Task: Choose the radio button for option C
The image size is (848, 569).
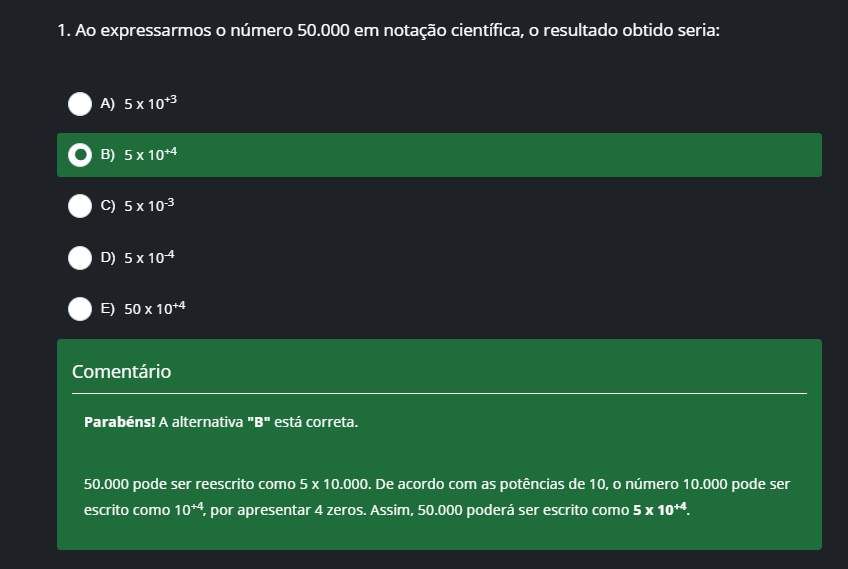Action: 80,206
